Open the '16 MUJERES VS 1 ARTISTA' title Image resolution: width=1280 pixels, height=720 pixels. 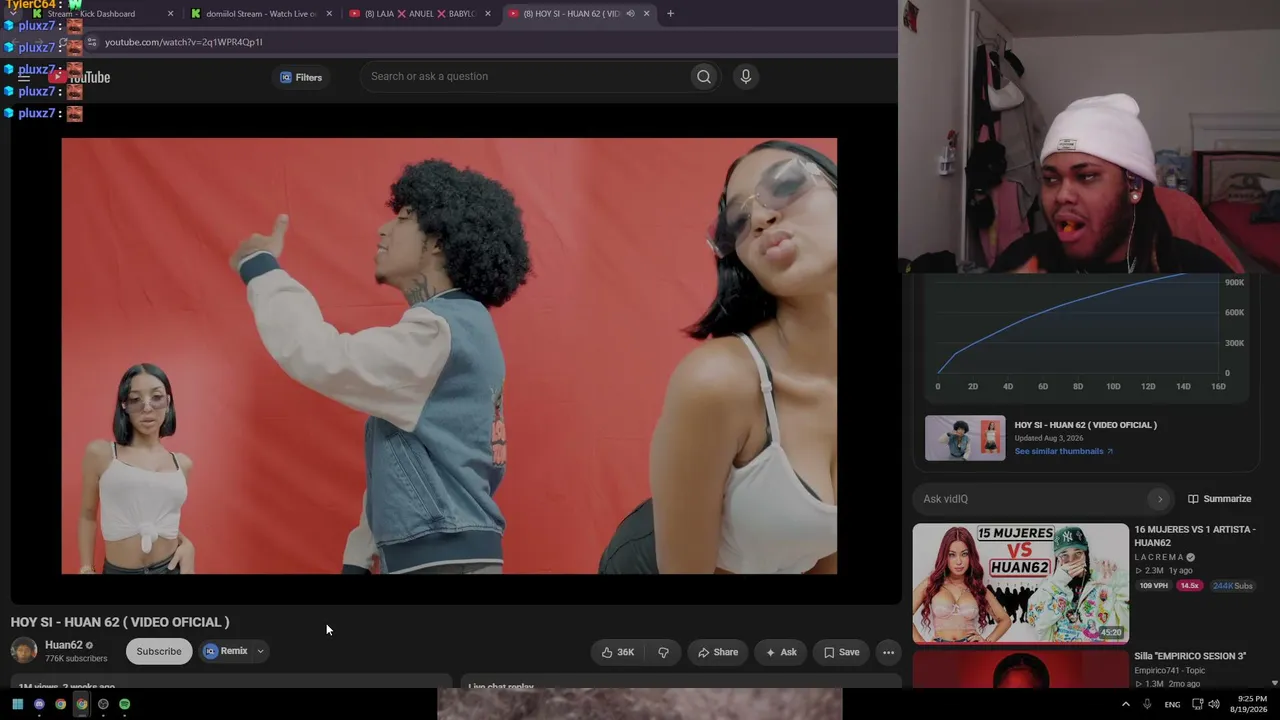(1194, 536)
